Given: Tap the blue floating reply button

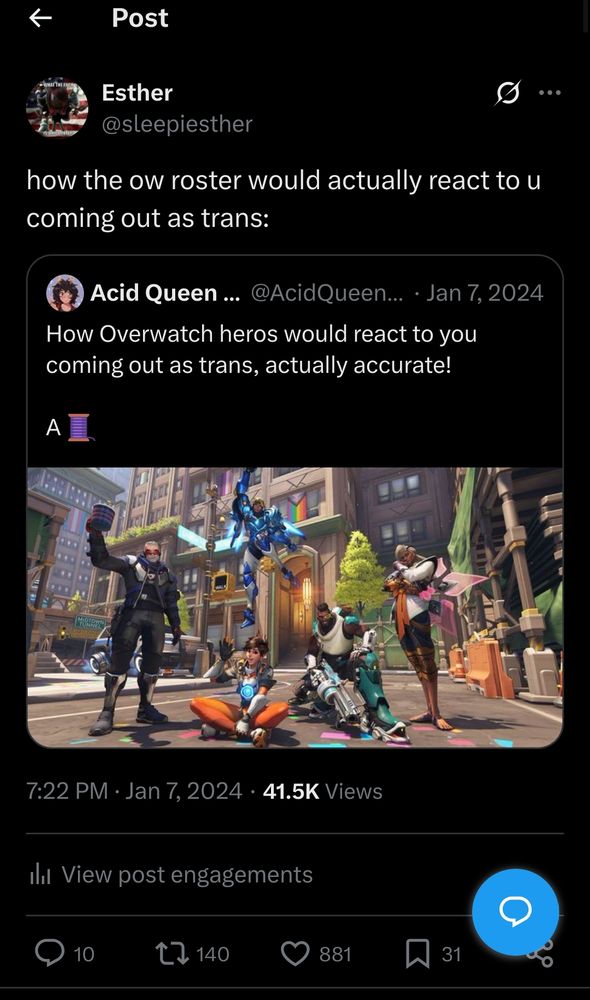Looking at the screenshot, I should click(x=515, y=912).
